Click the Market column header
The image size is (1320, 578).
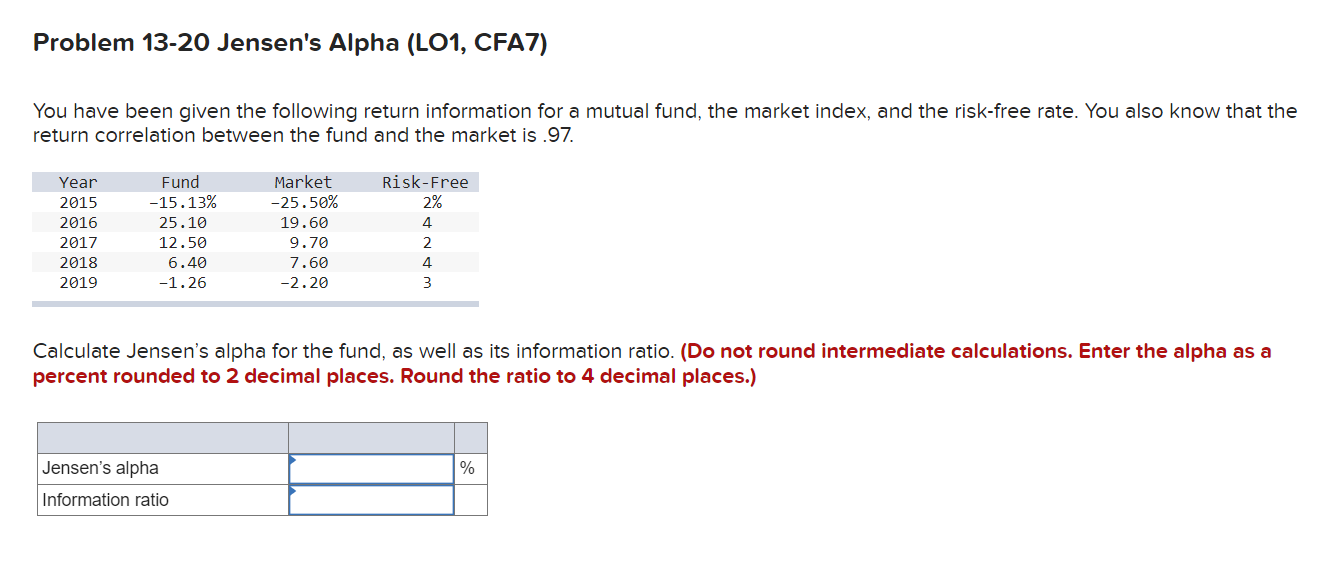302,182
